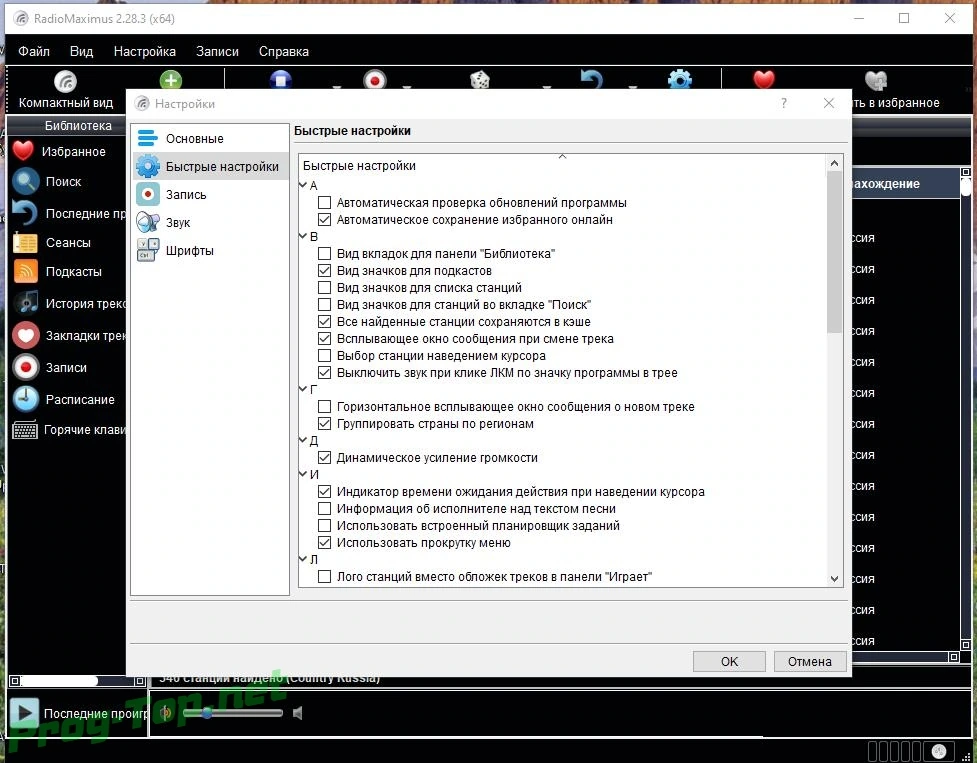The image size is (977, 763).
Task: Collapse group Г in quick settings
Action: (303, 389)
